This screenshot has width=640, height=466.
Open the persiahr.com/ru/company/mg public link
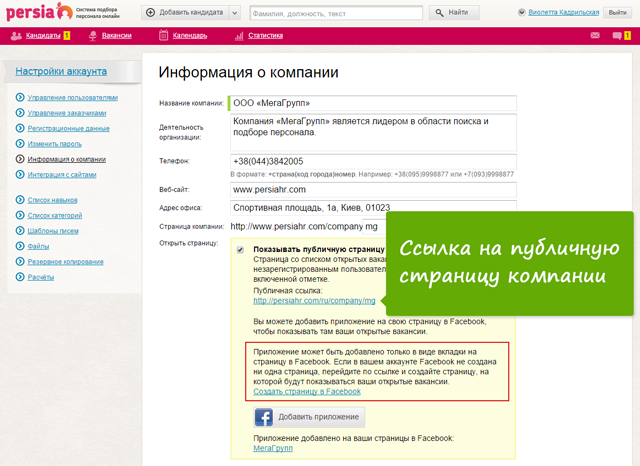click(x=314, y=300)
